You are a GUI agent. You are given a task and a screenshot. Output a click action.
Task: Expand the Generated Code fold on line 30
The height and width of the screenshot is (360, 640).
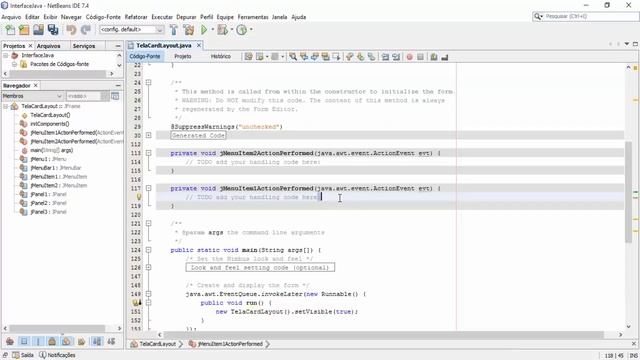[149, 135]
